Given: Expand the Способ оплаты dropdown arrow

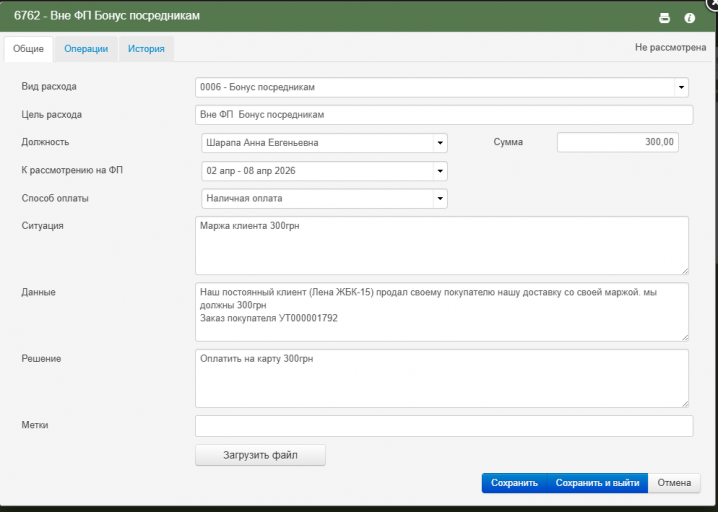Looking at the screenshot, I should pyautogui.click(x=440, y=199).
